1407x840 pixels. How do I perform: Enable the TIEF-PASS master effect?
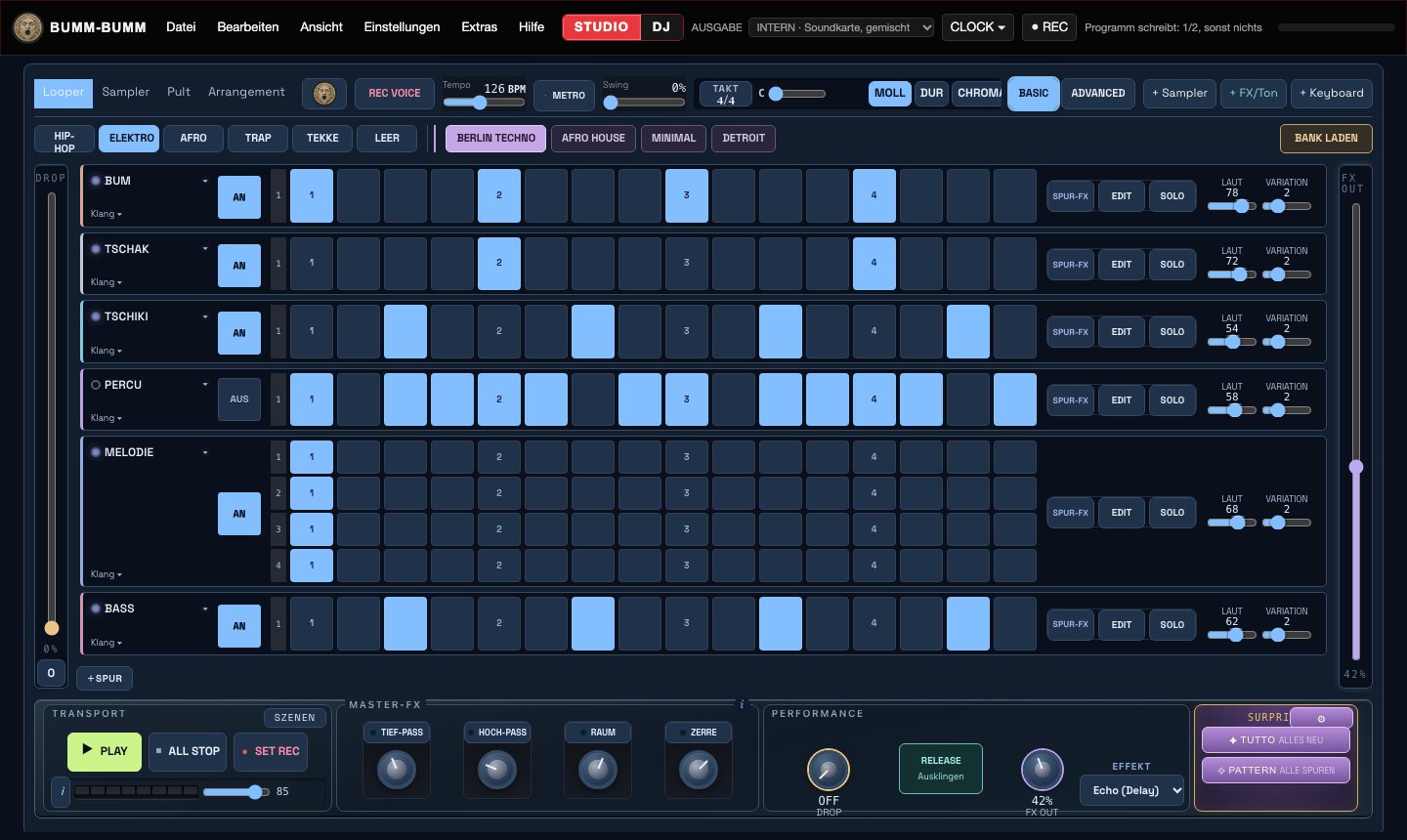pos(396,733)
